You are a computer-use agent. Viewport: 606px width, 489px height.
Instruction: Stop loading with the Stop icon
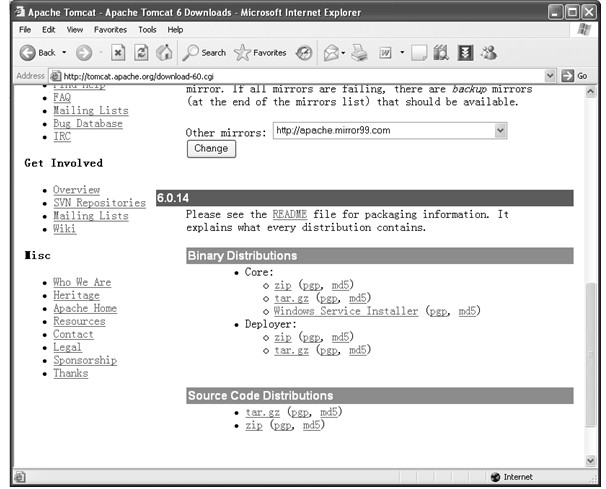click(118, 53)
